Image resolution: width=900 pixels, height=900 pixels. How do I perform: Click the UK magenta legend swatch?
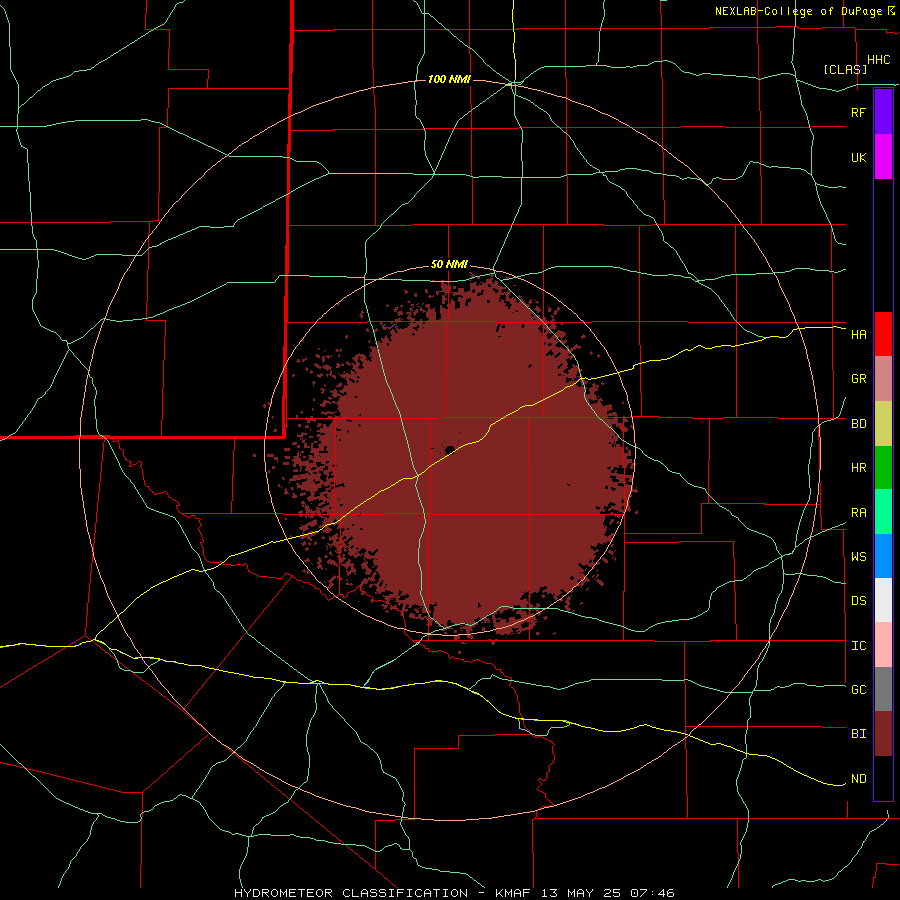tap(883, 156)
